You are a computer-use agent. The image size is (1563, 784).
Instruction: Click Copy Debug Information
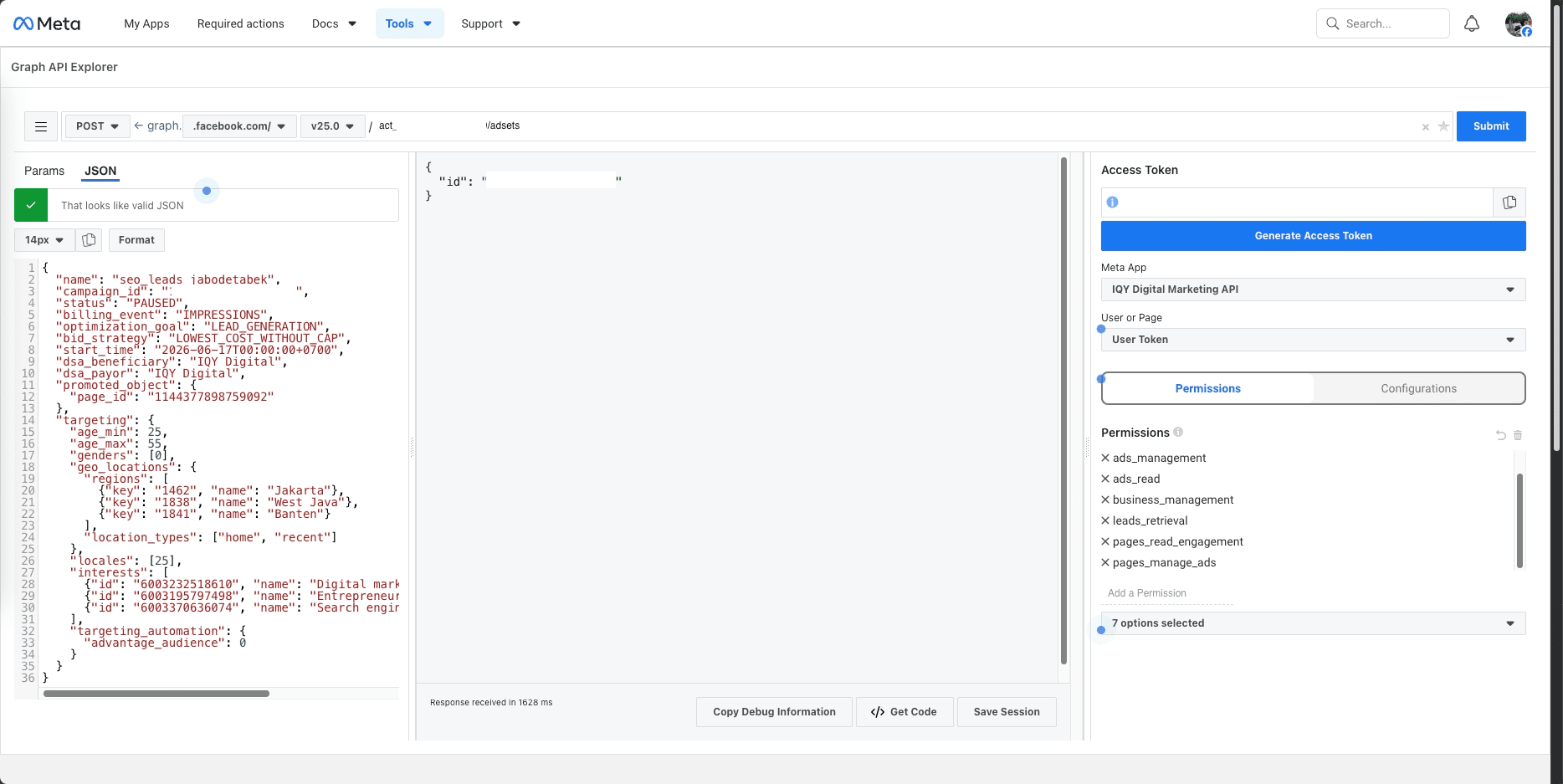coord(774,712)
